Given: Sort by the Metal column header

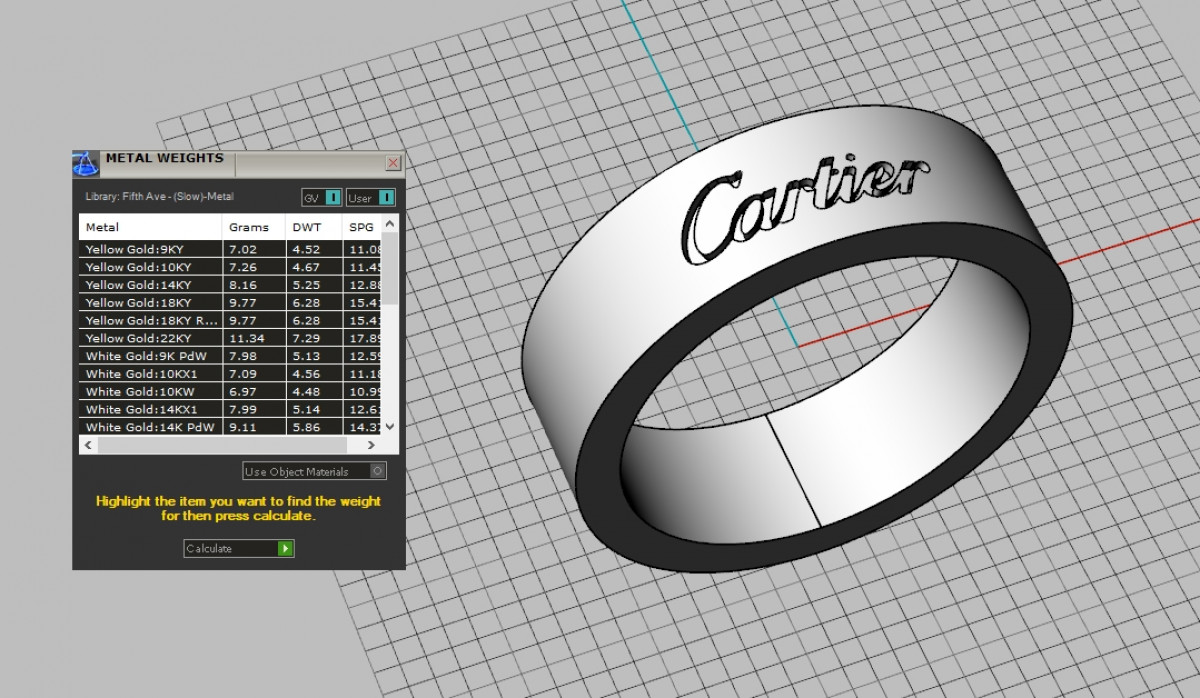Looking at the screenshot, I should (x=150, y=227).
